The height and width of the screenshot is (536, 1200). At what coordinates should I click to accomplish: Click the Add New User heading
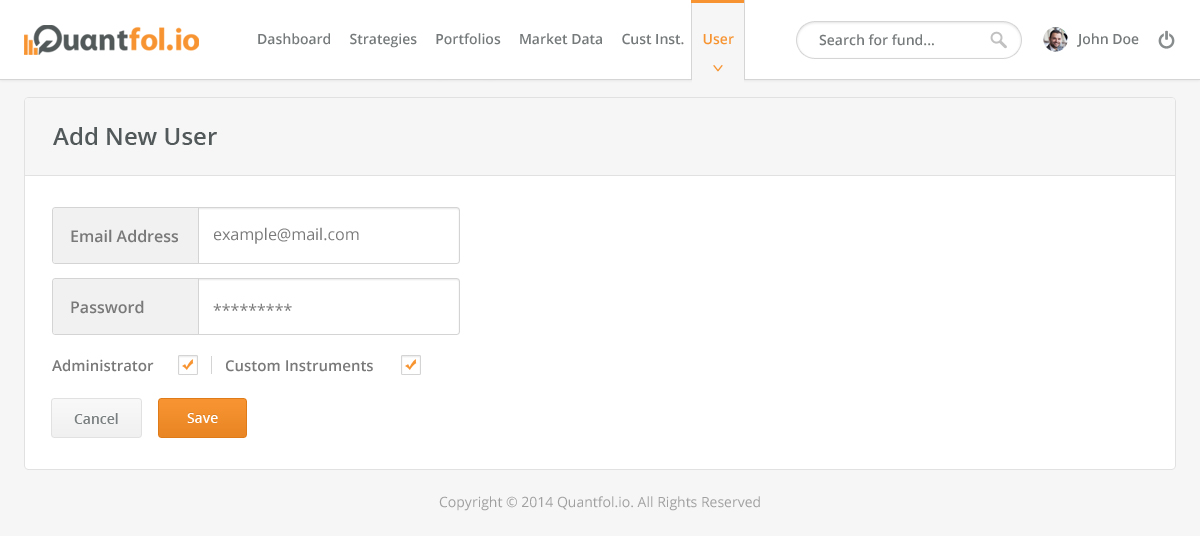[x=135, y=137]
